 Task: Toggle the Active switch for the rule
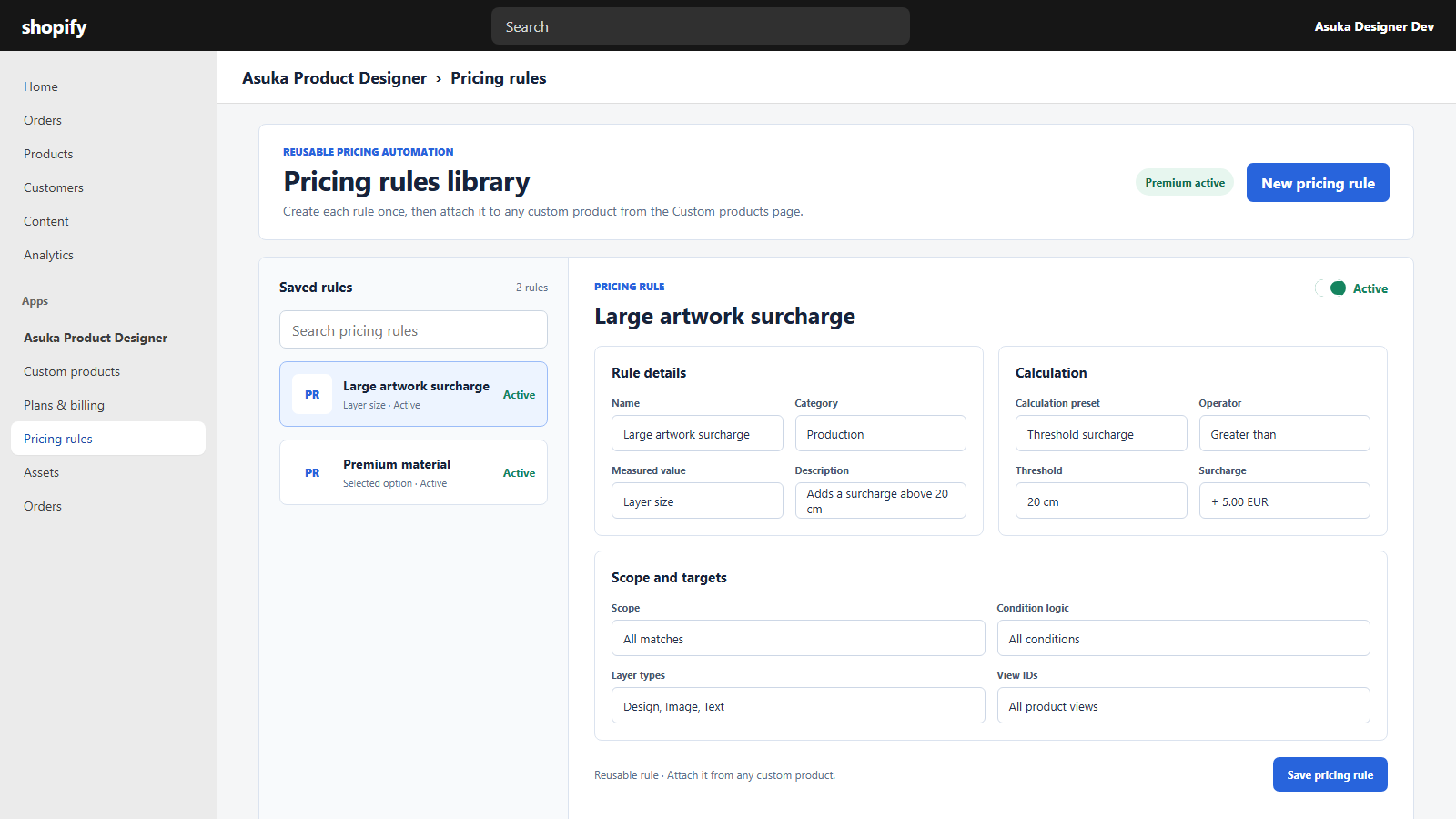coord(1330,288)
